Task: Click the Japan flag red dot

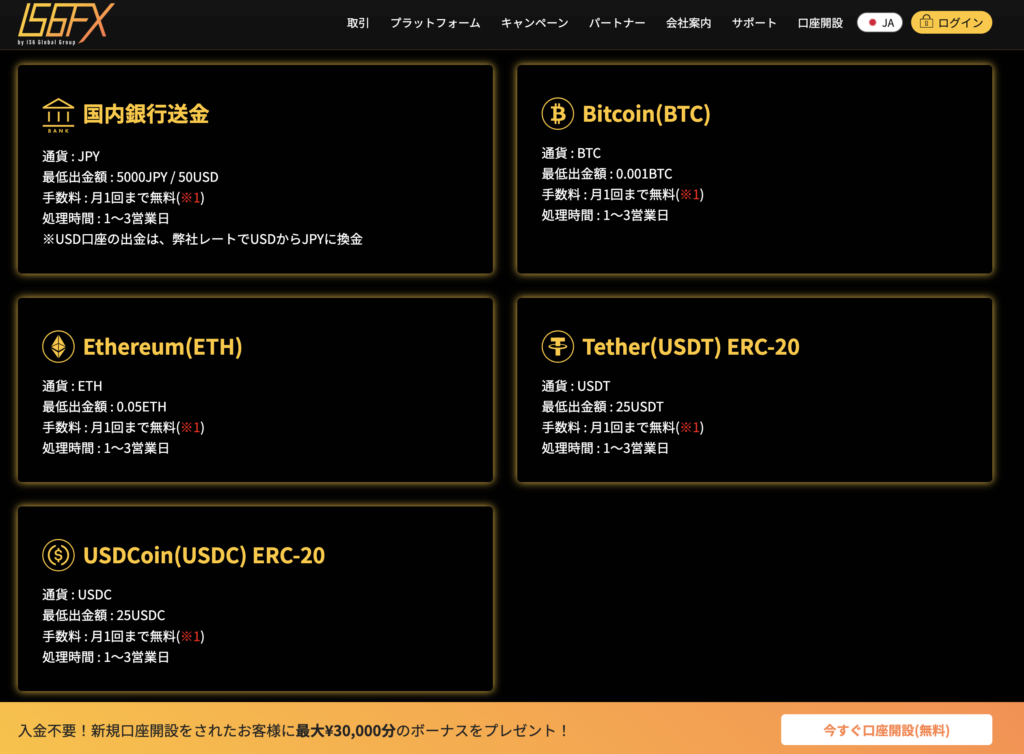Action: click(872, 23)
